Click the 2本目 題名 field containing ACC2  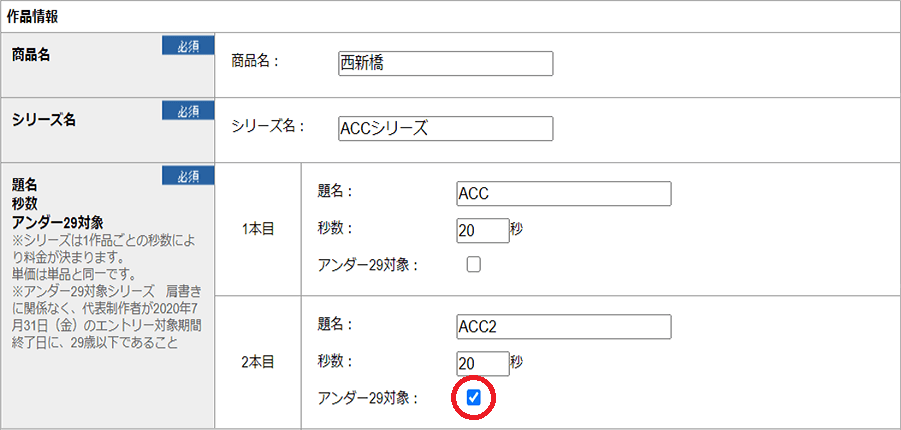[x=562, y=327]
